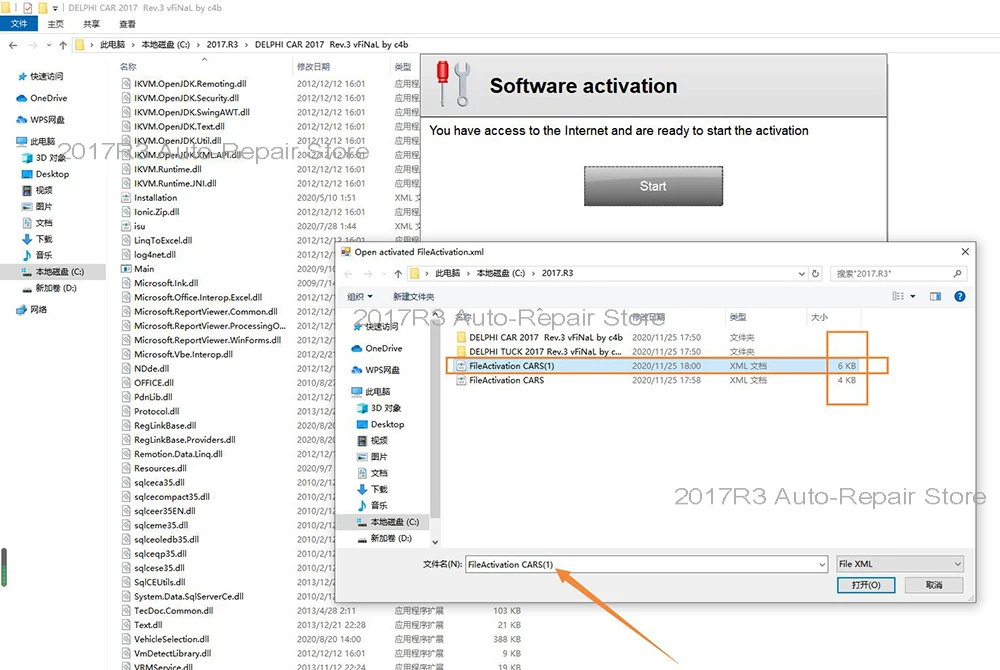Click the blue help icon in the dialog
Viewport: 1000px width, 670px height.
pyautogui.click(x=959, y=296)
